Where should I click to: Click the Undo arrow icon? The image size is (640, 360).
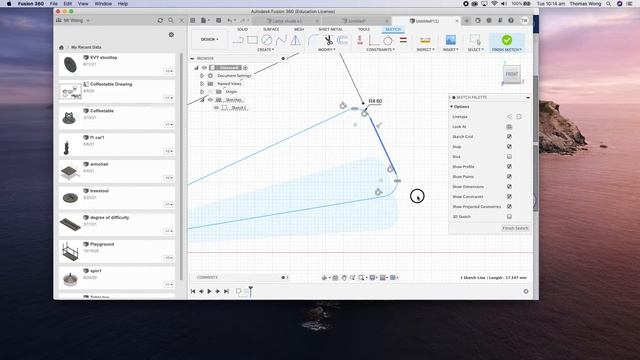[x=230, y=20]
